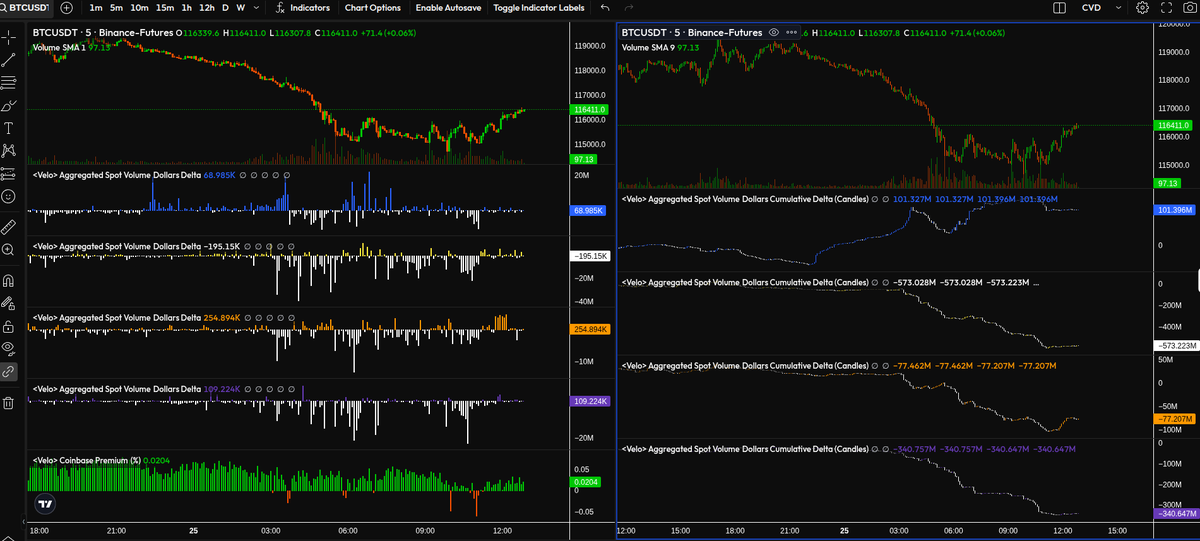Open the emoji icons tool

pyautogui.click(x=9, y=196)
